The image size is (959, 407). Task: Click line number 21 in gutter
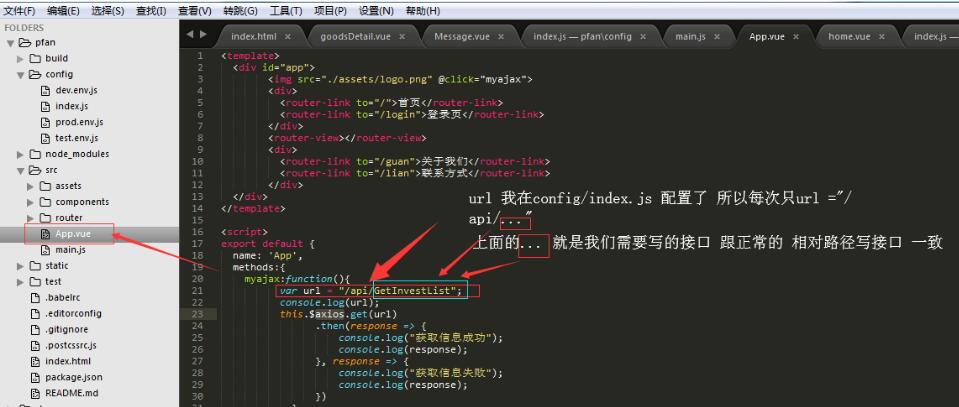pyautogui.click(x=198, y=291)
